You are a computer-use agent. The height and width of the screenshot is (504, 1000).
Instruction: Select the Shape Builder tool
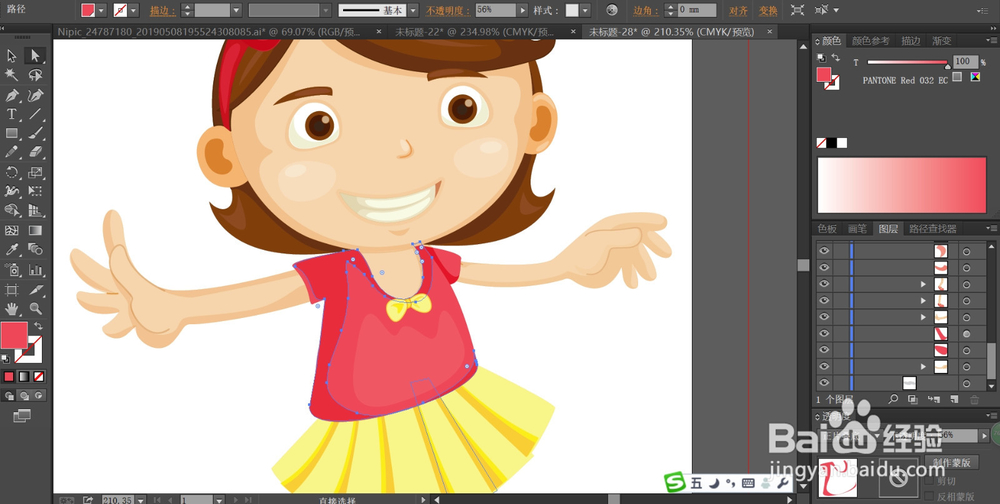click(11, 211)
